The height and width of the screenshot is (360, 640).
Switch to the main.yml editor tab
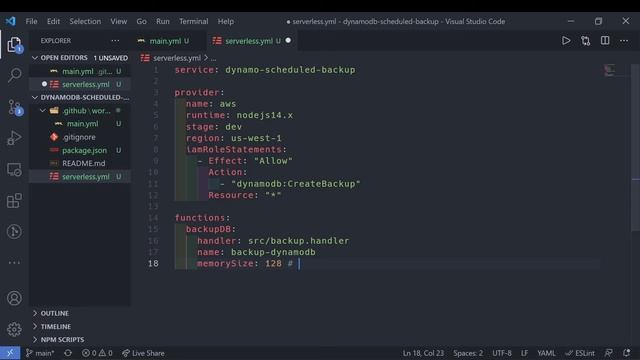pyautogui.click(x=168, y=41)
